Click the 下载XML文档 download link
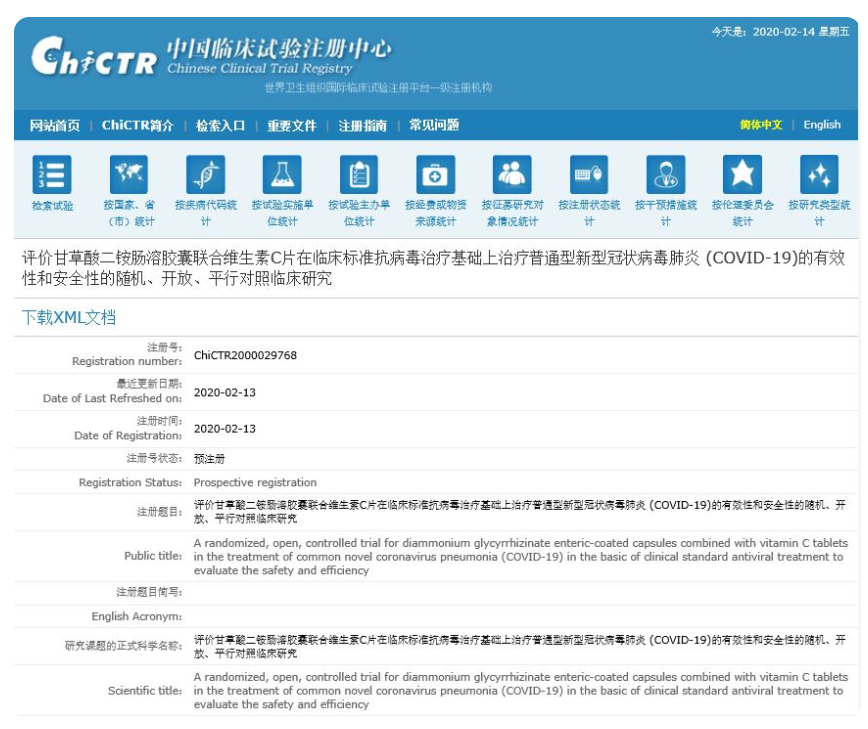The image size is (868, 729). (x=69, y=317)
